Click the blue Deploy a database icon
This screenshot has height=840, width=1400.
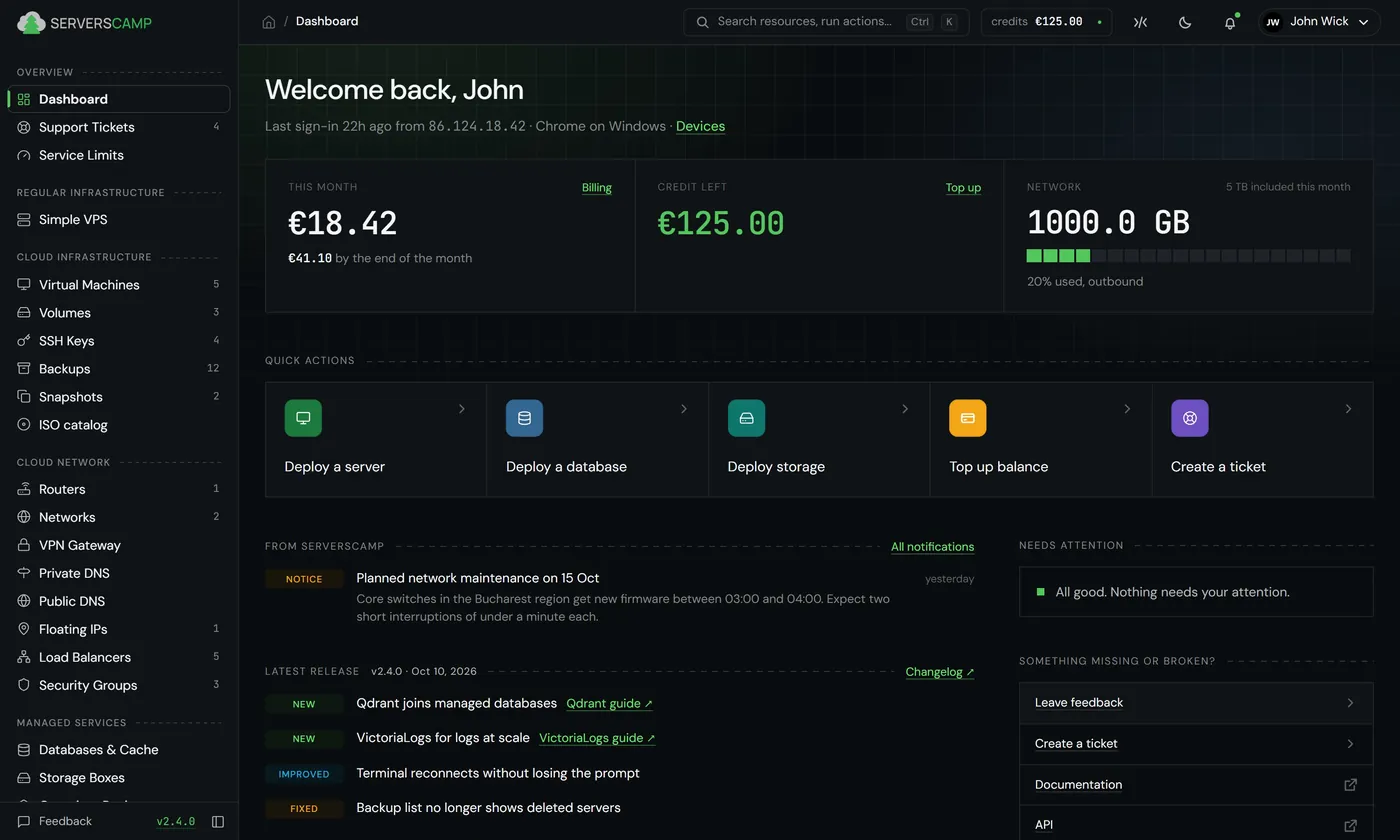click(x=524, y=418)
